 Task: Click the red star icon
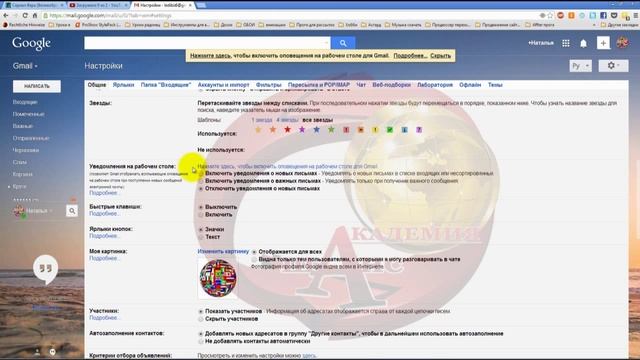coord(287,130)
